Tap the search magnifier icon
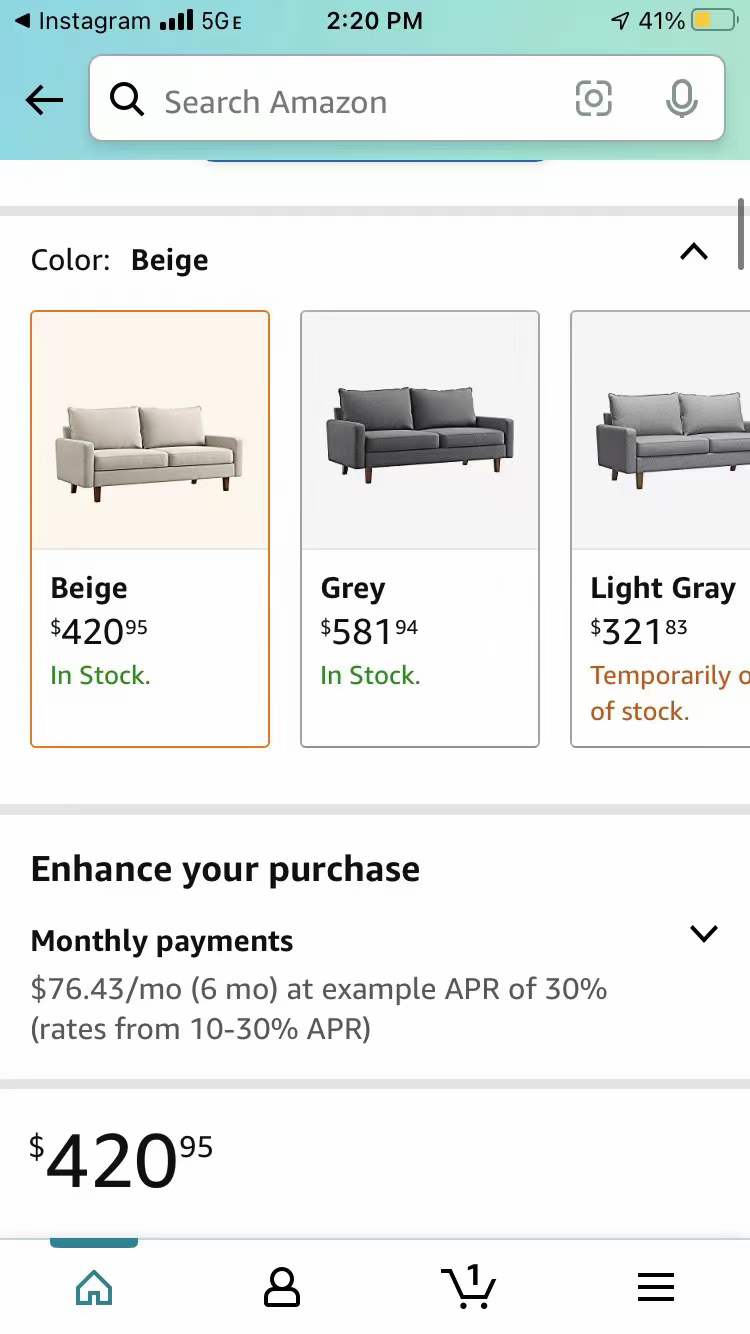Screen dimensions: 750x1334 tap(127, 100)
